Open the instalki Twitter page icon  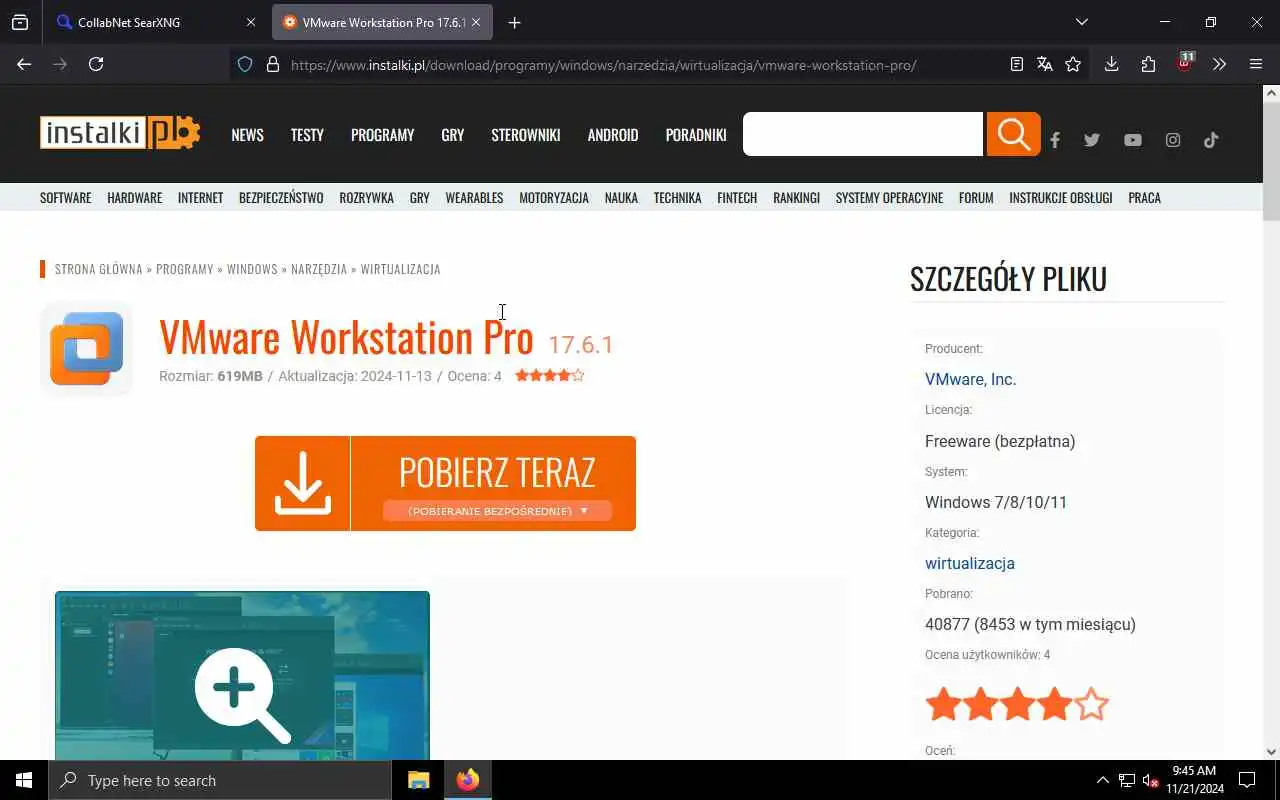(1092, 140)
